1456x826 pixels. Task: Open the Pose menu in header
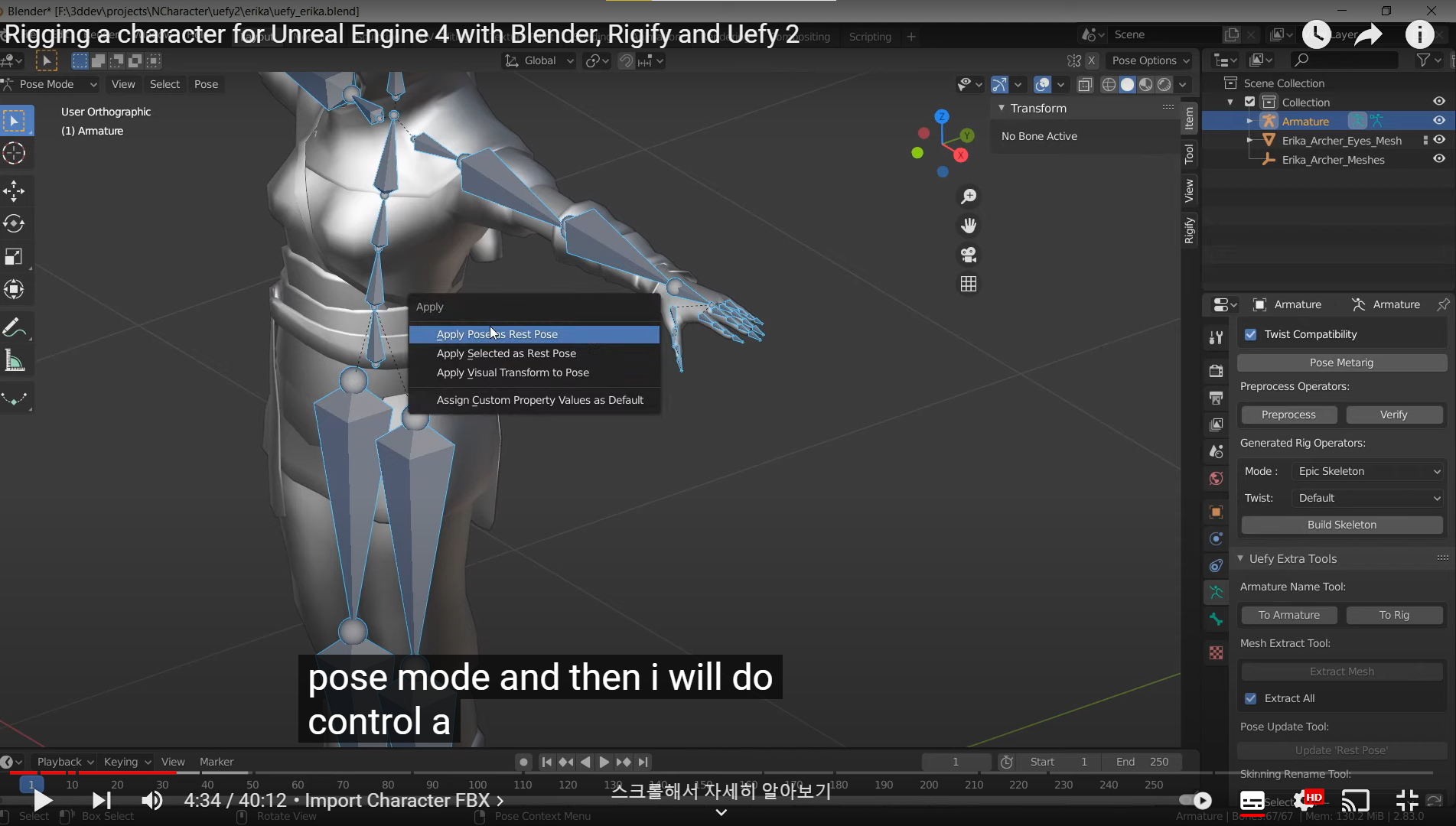click(206, 84)
